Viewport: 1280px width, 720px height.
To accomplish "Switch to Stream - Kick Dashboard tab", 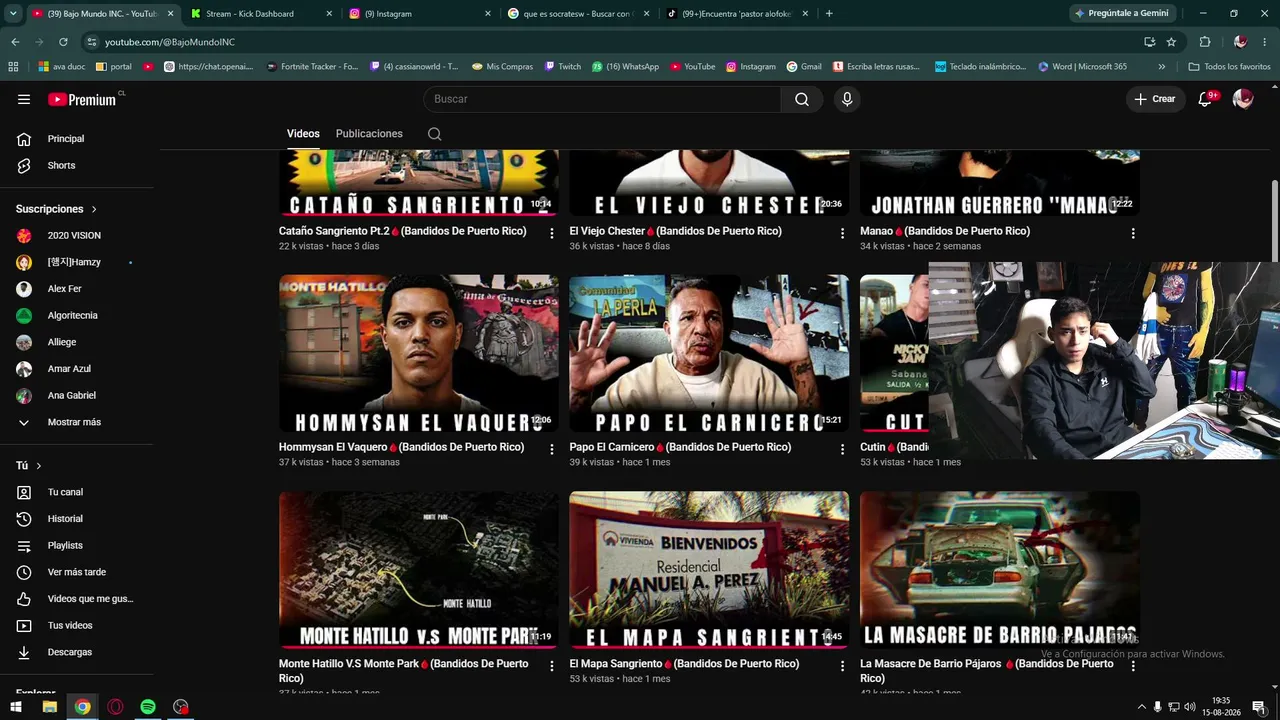I will (x=260, y=14).
